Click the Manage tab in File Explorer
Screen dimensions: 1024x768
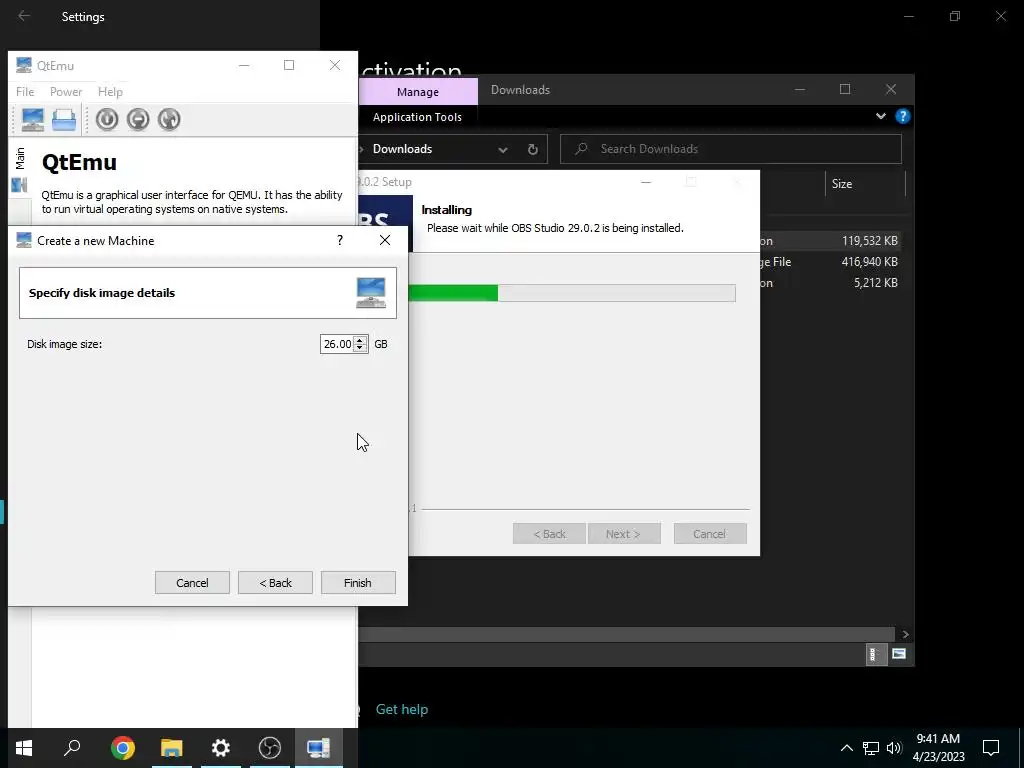click(418, 92)
